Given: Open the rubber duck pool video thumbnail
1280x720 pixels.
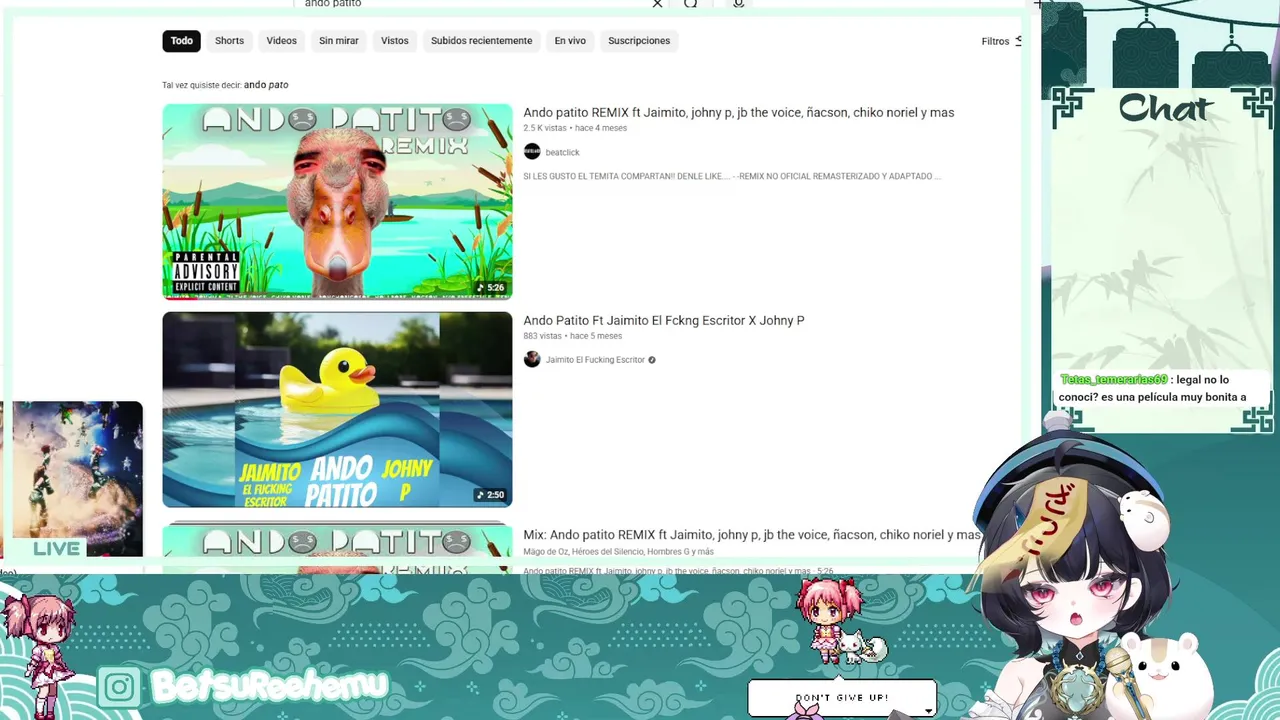Looking at the screenshot, I should click(337, 410).
